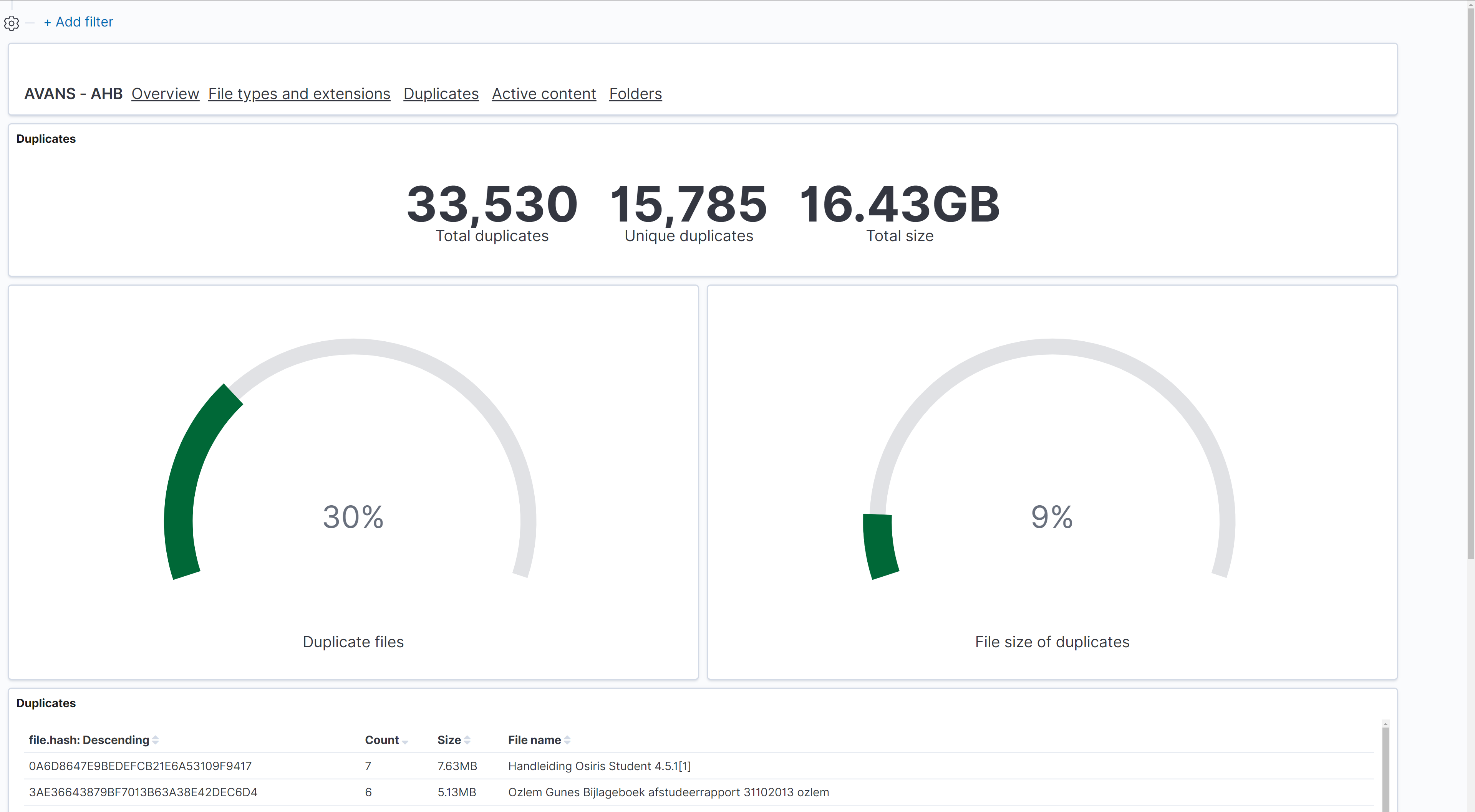Open the Folders dashboard link
Image resolution: width=1475 pixels, height=812 pixels.
[635, 93]
